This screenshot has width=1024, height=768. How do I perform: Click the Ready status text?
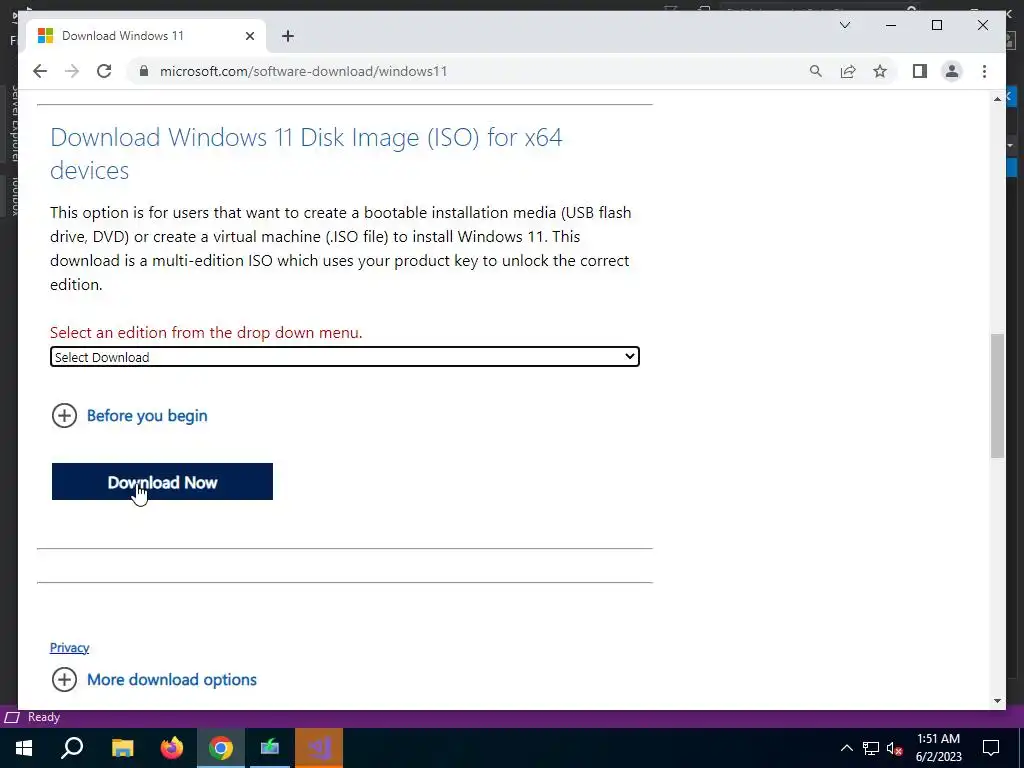point(44,717)
